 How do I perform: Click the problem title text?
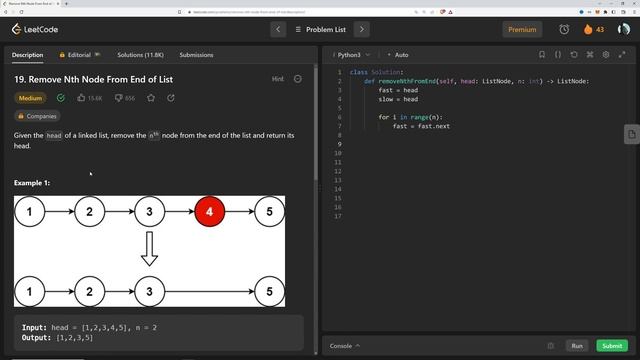coord(93,79)
